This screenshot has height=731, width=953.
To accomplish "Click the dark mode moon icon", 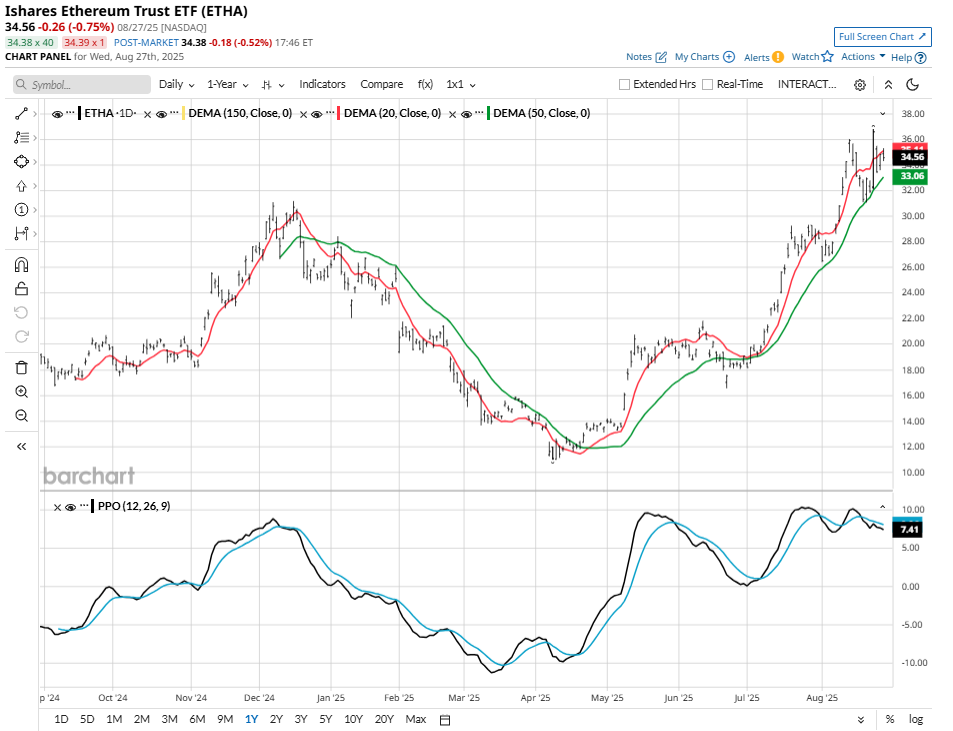I will click(912, 84).
